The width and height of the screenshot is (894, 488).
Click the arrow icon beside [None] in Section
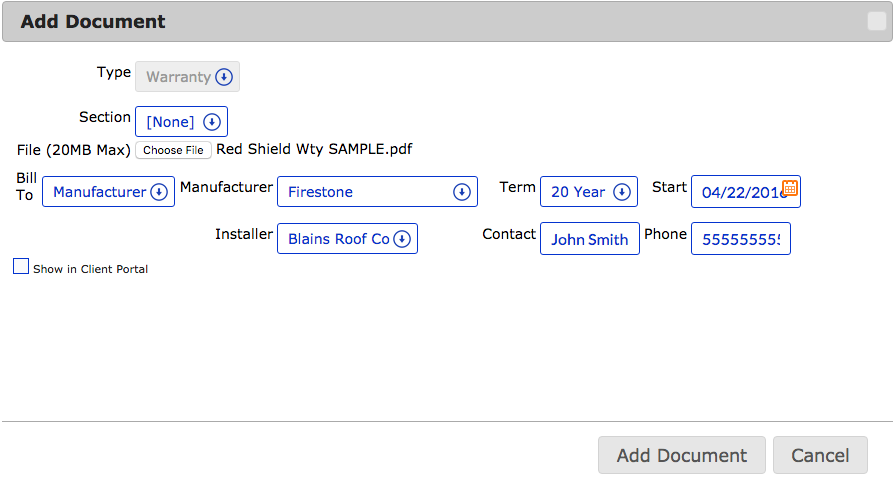(211, 122)
